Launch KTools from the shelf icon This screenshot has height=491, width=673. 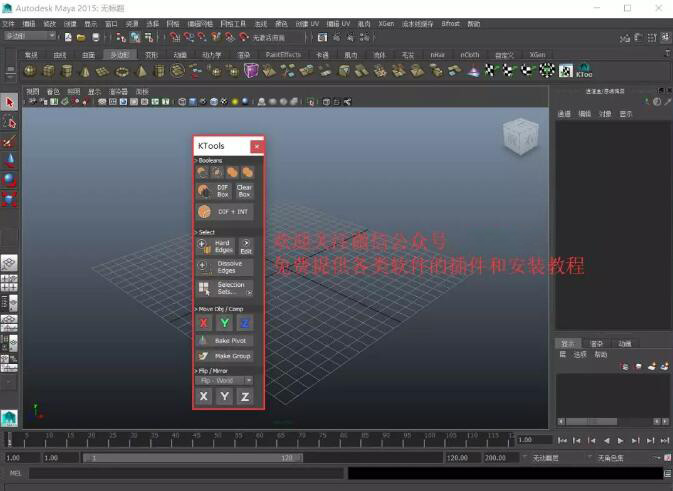coord(584,71)
